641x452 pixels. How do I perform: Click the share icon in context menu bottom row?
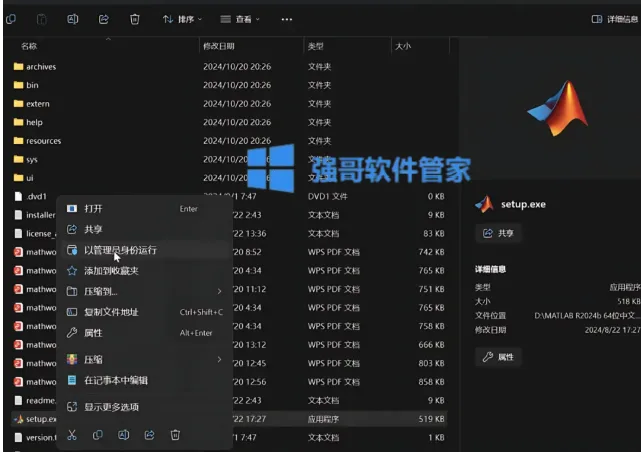(150, 435)
